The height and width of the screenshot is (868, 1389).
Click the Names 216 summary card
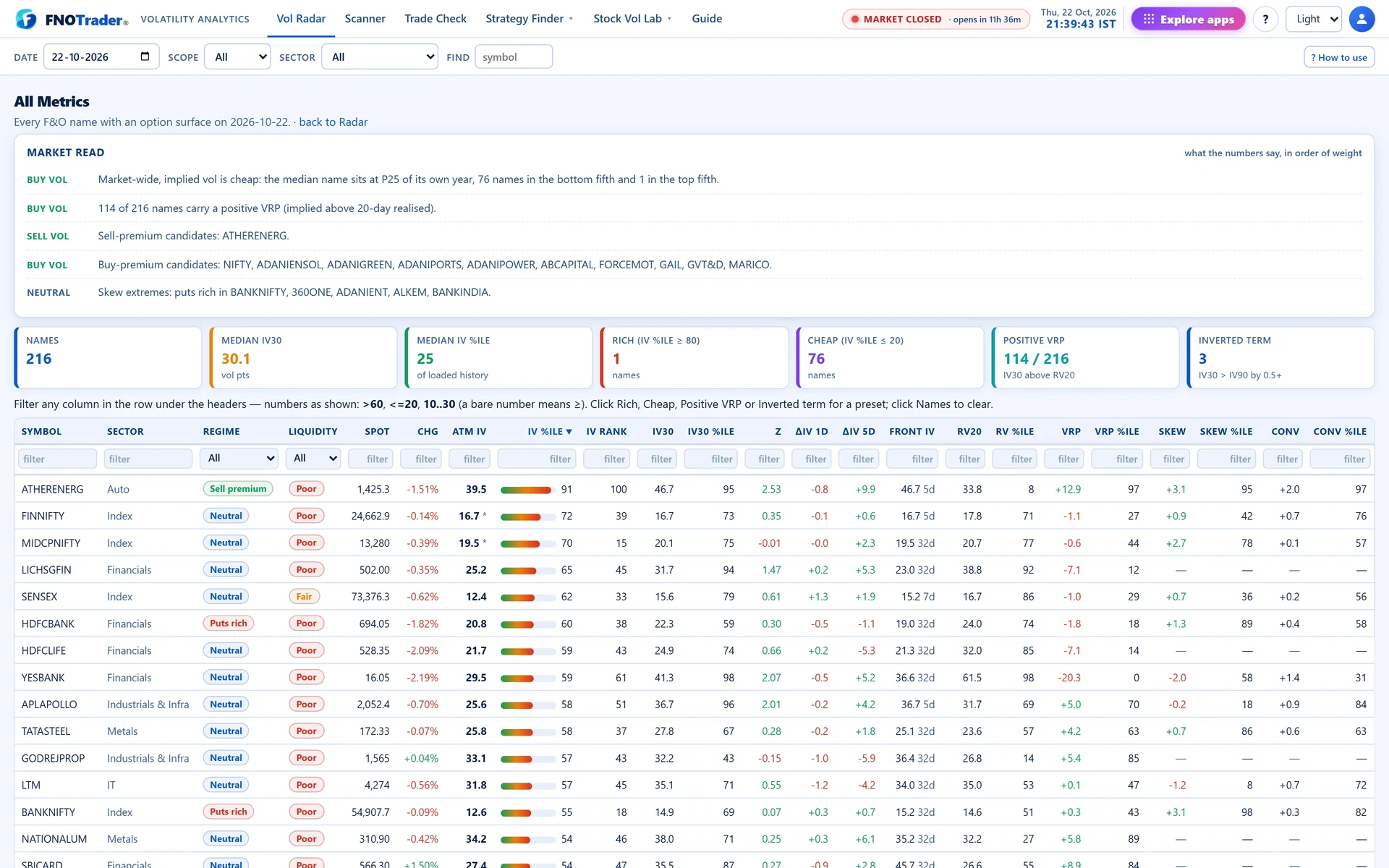click(x=108, y=357)
